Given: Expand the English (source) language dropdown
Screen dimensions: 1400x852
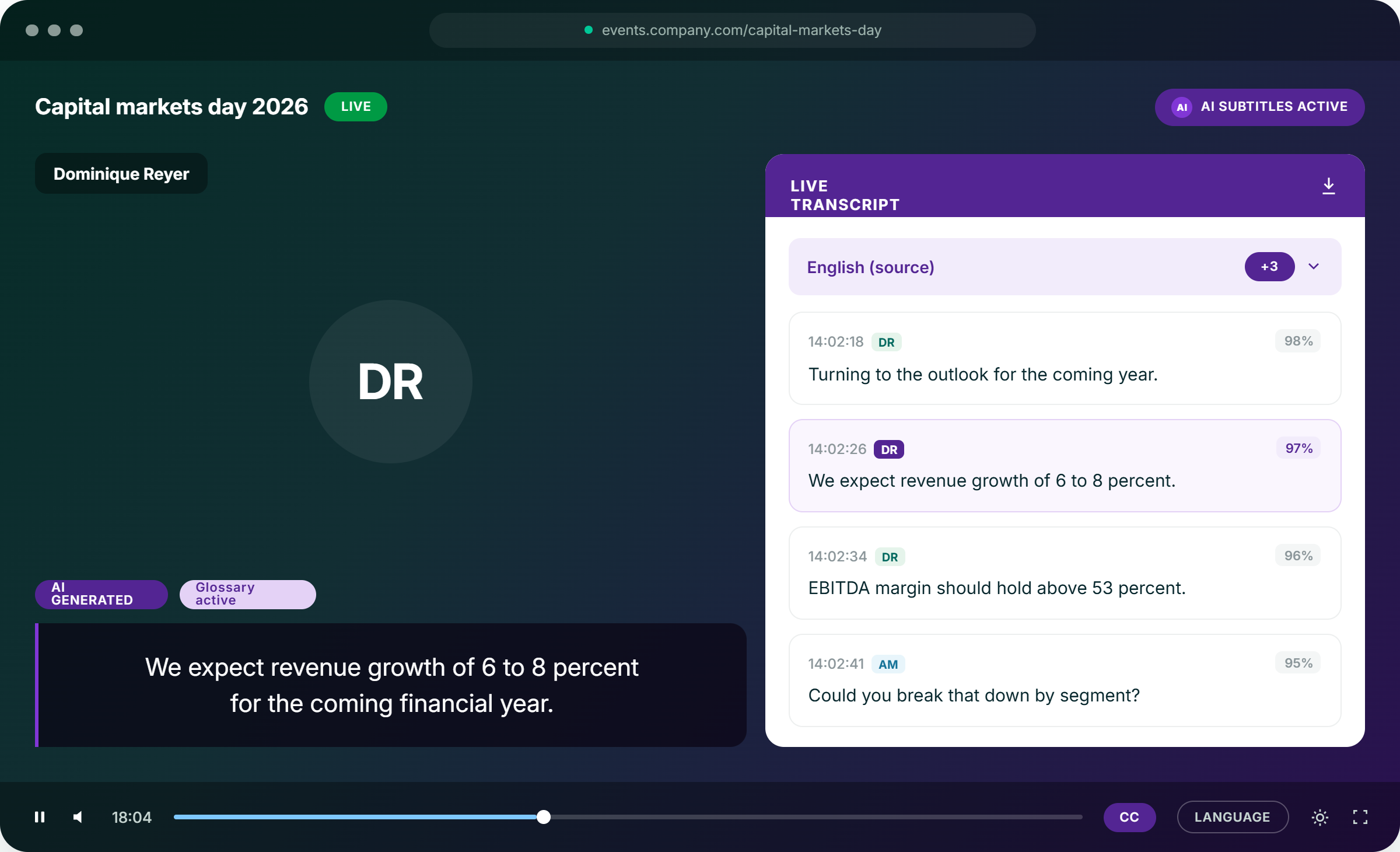Looking at the screenshot, I should tap(1065, 267).
